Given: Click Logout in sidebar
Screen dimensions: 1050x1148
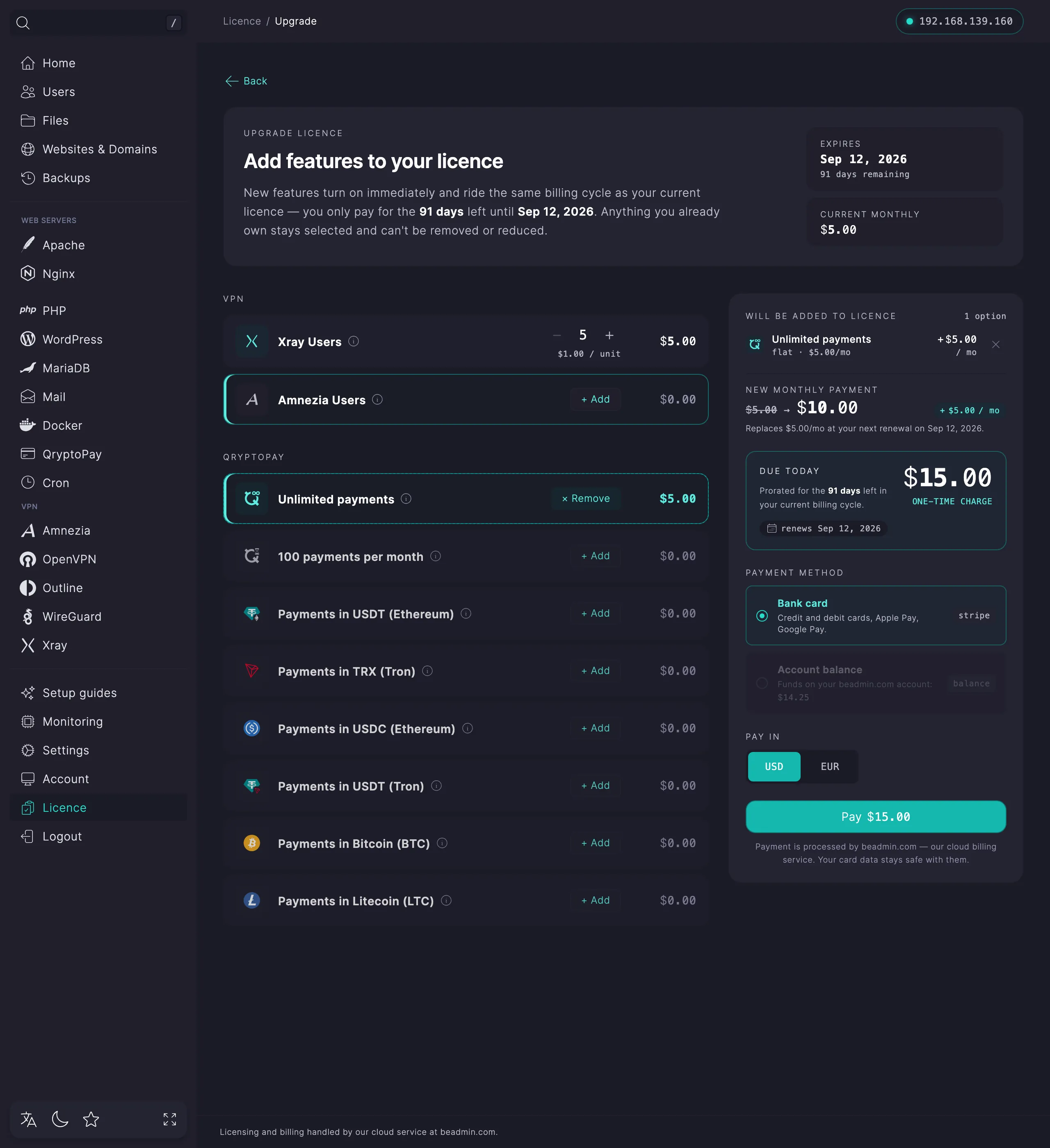Looking at the screenshot, I should 98,836.
